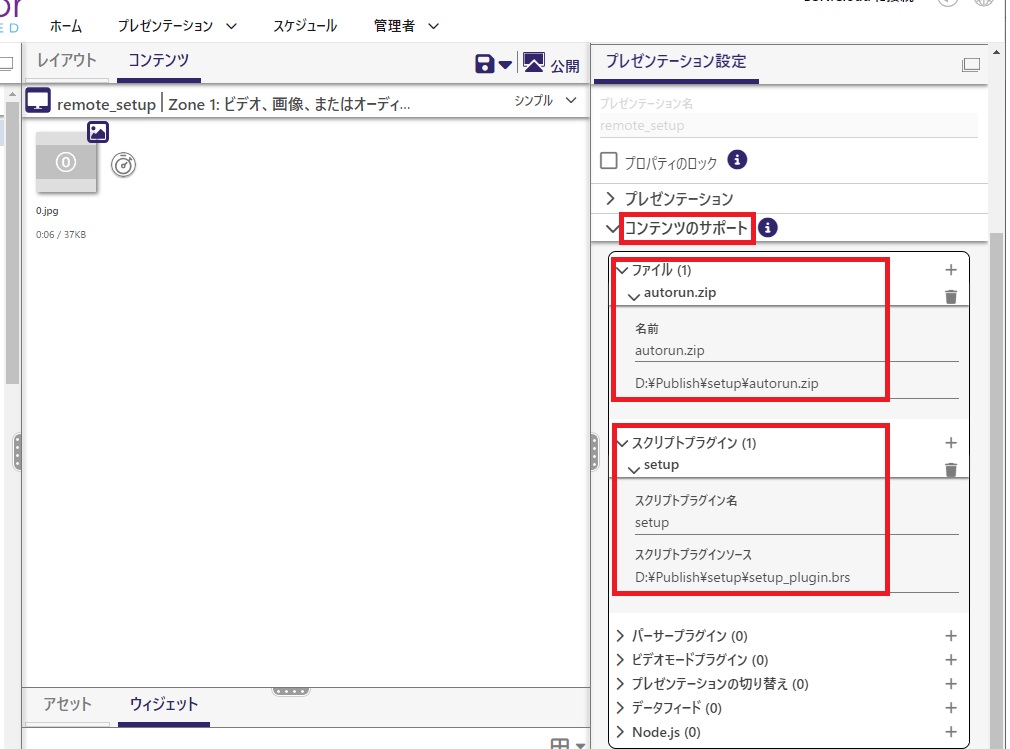Open the 管理者 menu

click(407, 26)
